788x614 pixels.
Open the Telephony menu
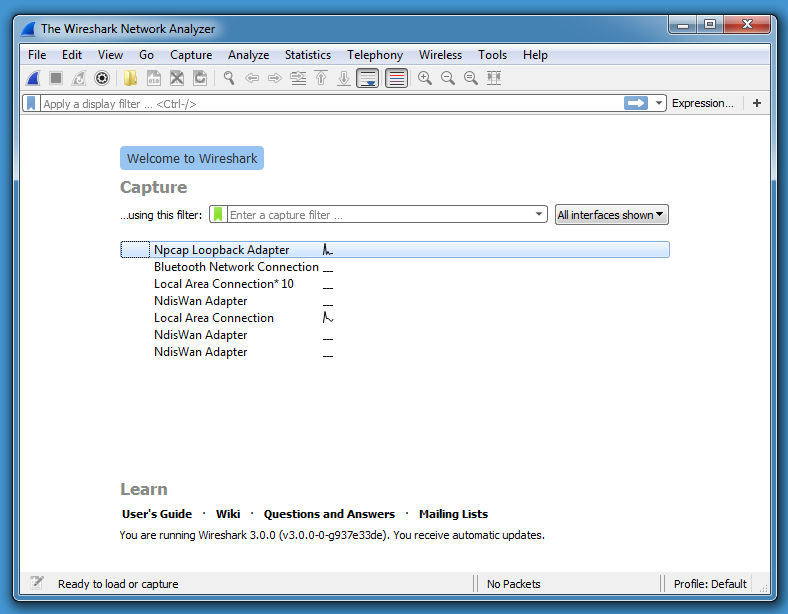[x=375, y=55]
